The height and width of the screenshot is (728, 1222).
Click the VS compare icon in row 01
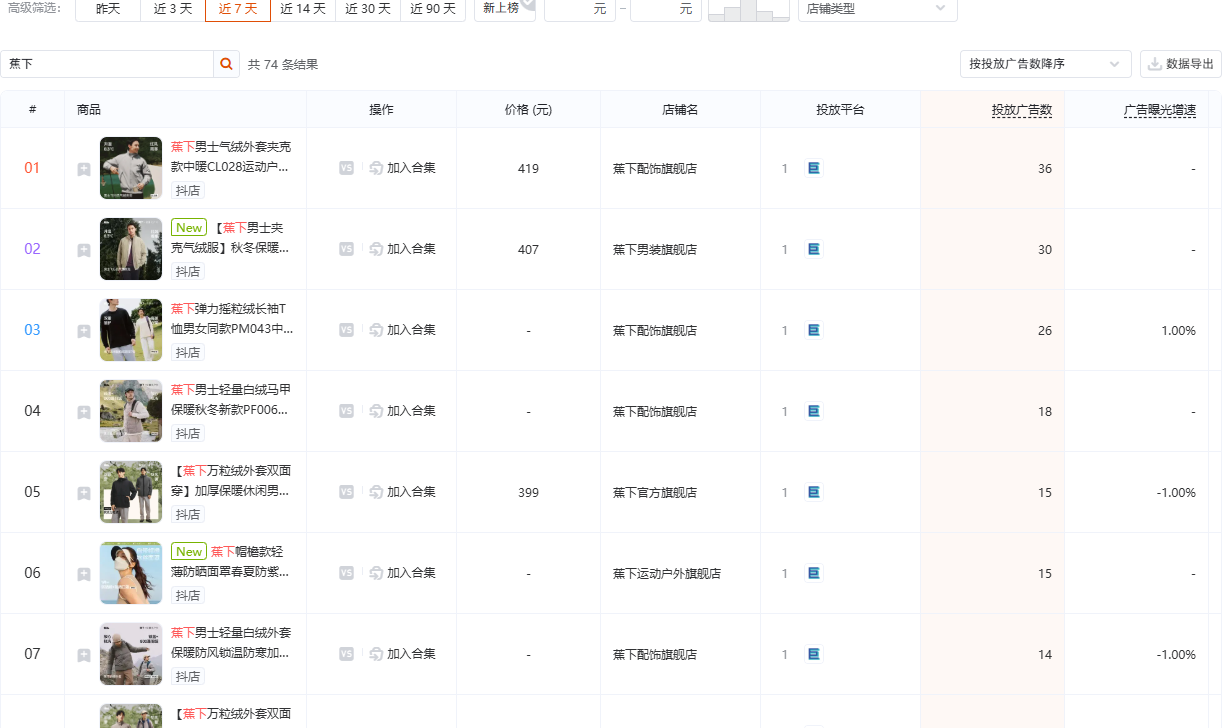[x=346, y=168]
